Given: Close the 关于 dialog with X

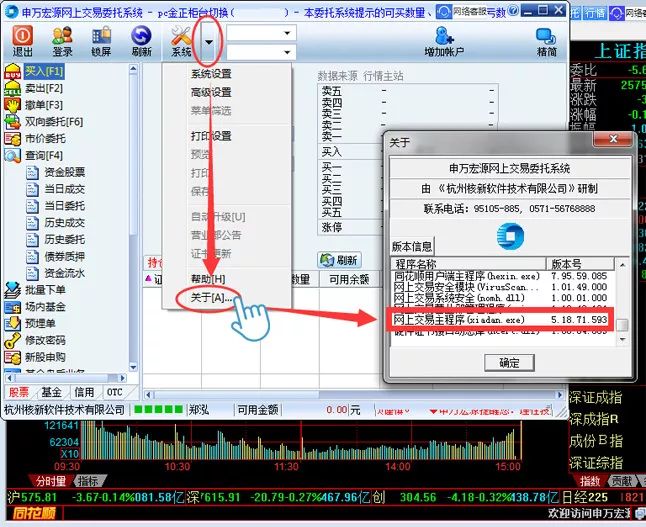Looking at the screenshot, I should click(x=613, y=139).
